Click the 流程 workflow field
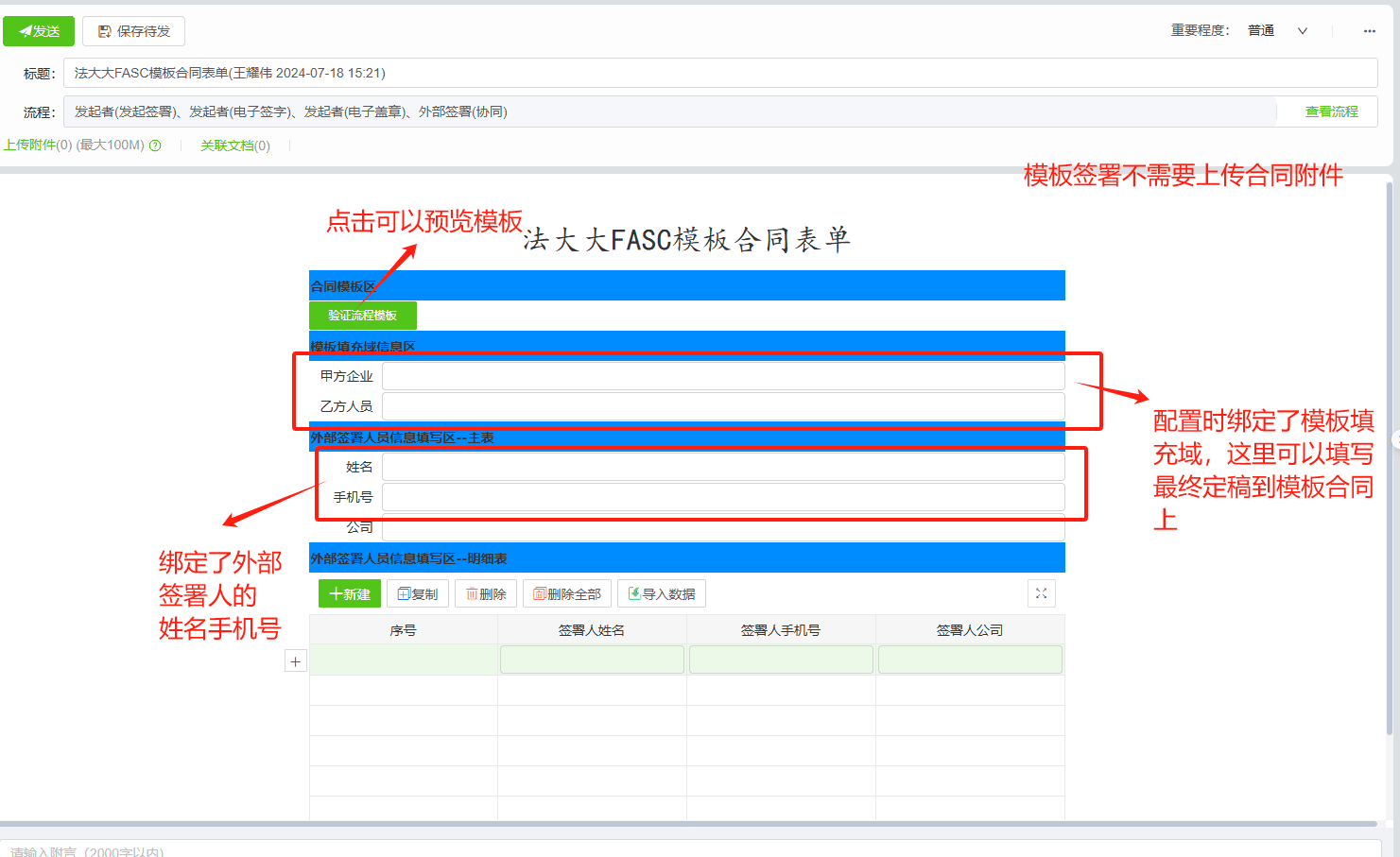This screenshot has height=857, width=1400. 670,111
